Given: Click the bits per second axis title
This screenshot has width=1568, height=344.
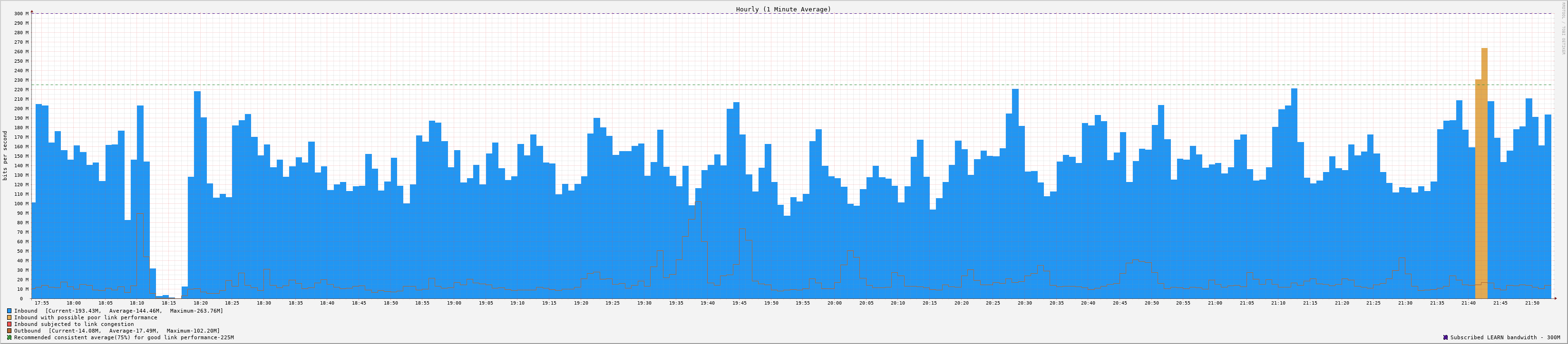Looking at the screenshot, I should (x=6, y=155).
